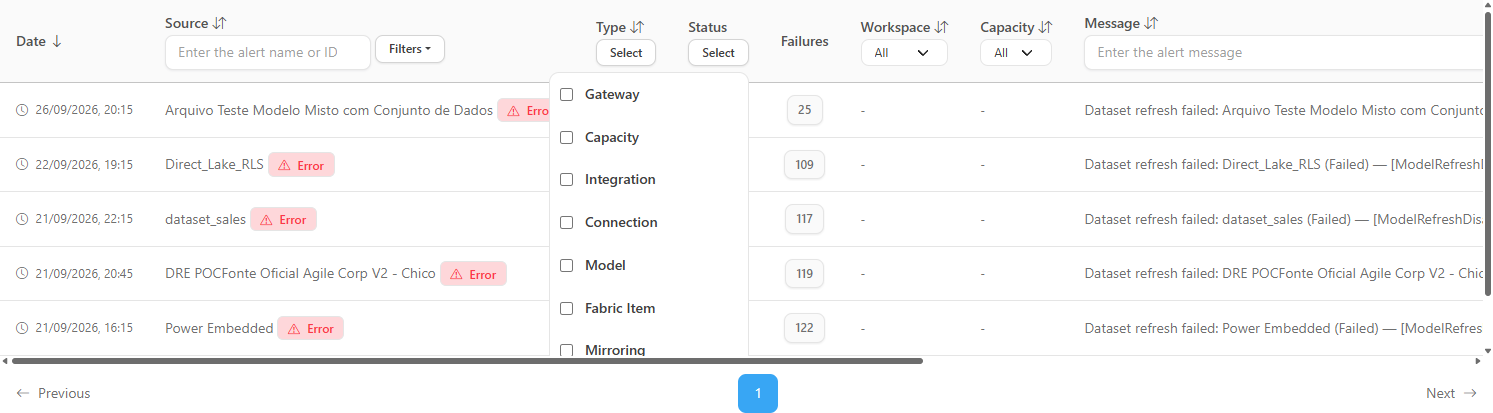Click the horizontal scrollbar right arrow
1493x413 pixels.
pyautogui.click(x=1480, y=360)
